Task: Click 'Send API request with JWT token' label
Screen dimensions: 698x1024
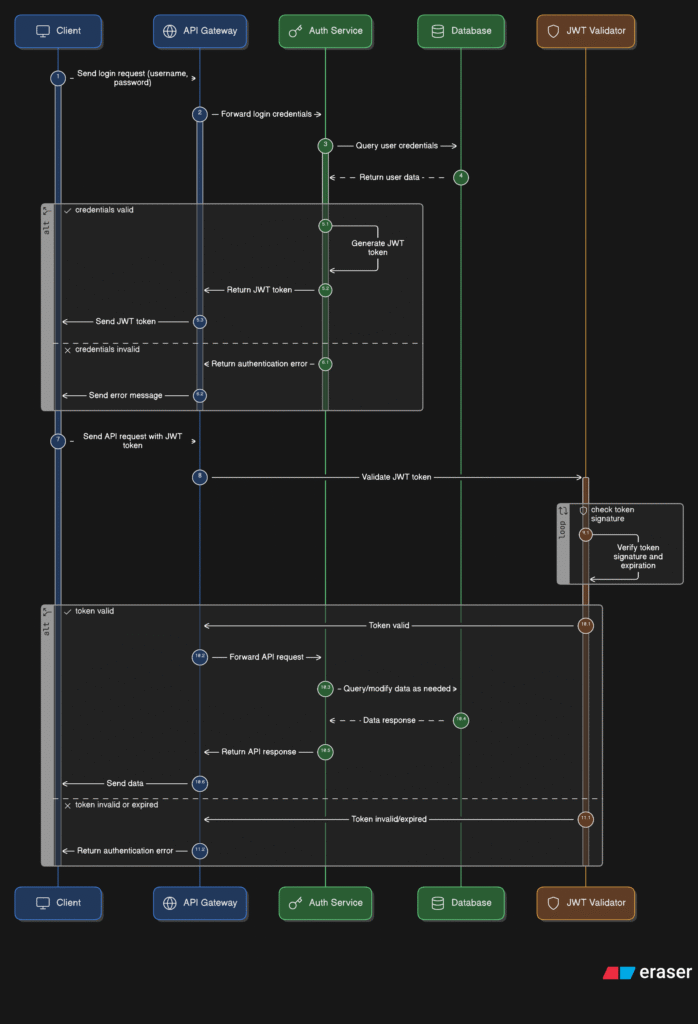Action: [133, 441]
